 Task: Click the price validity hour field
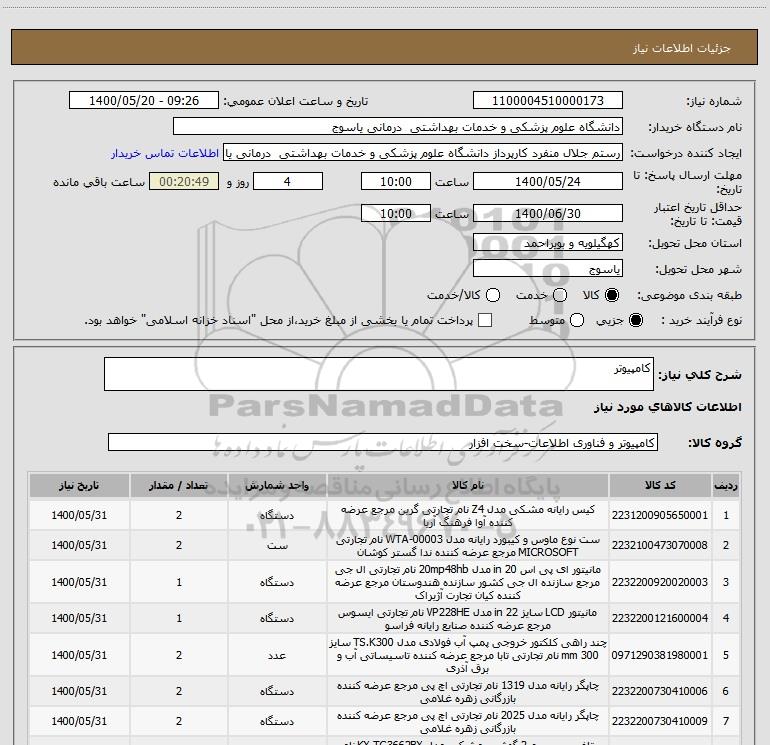(x=396, y=213)
